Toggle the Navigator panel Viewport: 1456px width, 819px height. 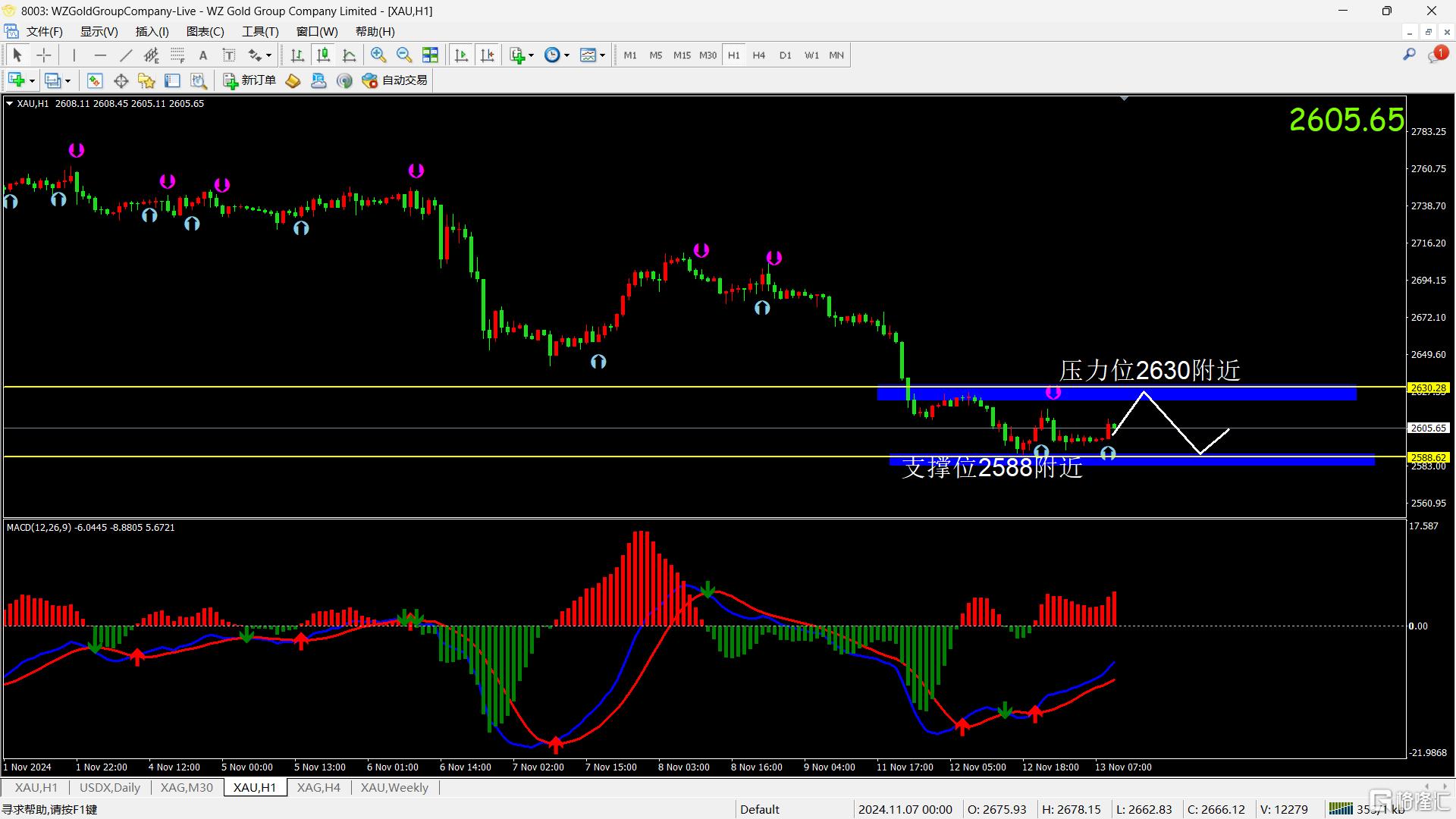(146, 80)
